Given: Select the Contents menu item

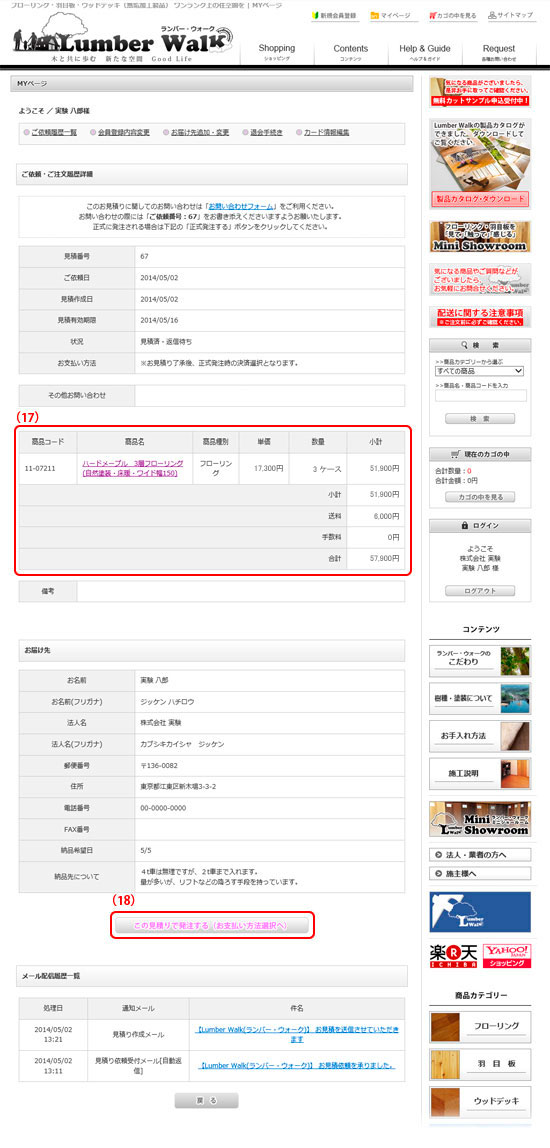Looking at the screenshot, I should [x=351, y=52].
